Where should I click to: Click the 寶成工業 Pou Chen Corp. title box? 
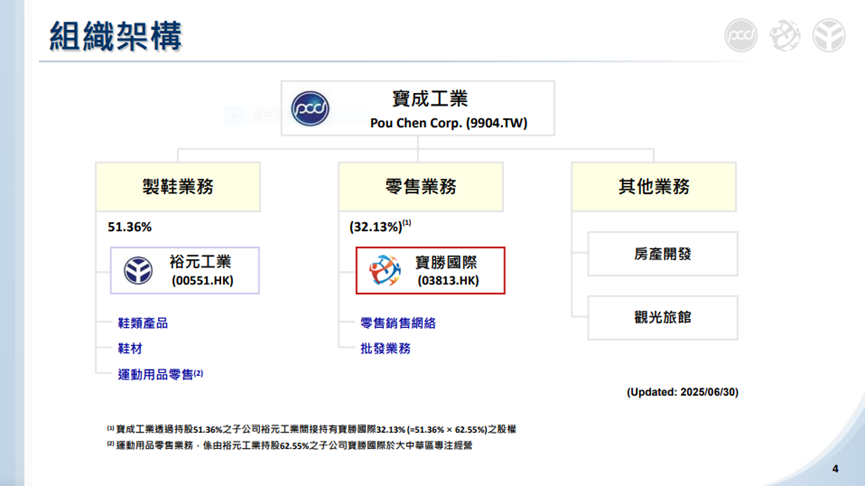(x=418, y=108)
